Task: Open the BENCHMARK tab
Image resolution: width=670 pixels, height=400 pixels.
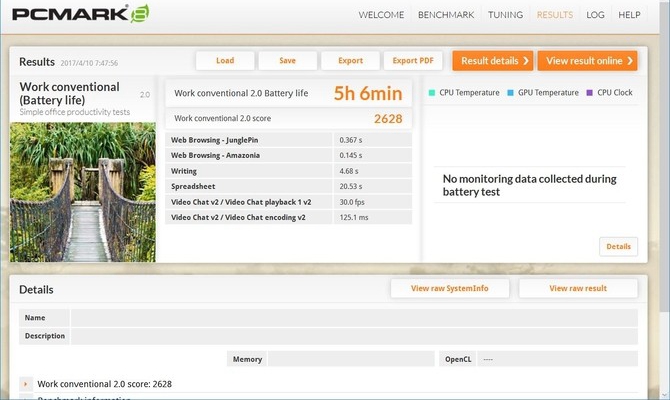Action: 446,15
